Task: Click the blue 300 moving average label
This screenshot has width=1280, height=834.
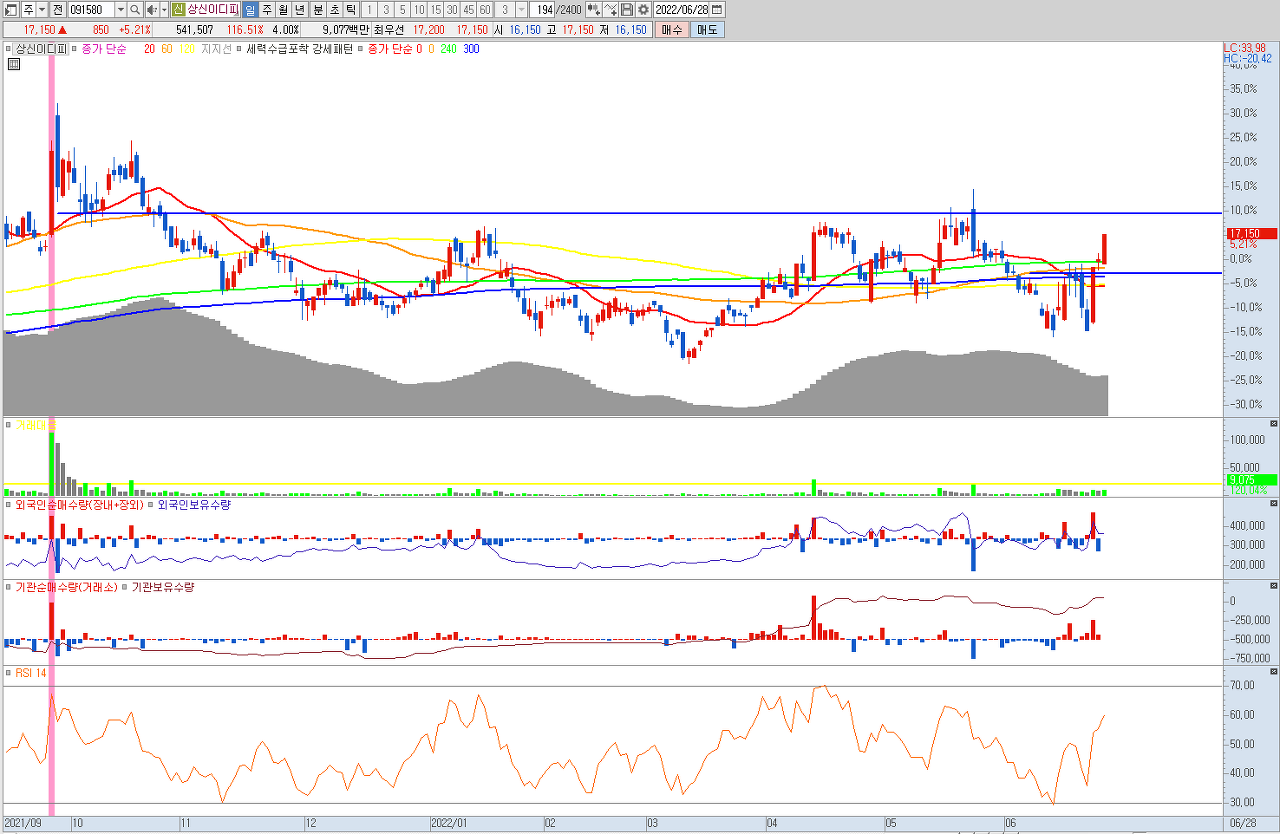Action: tap(471, 48)
